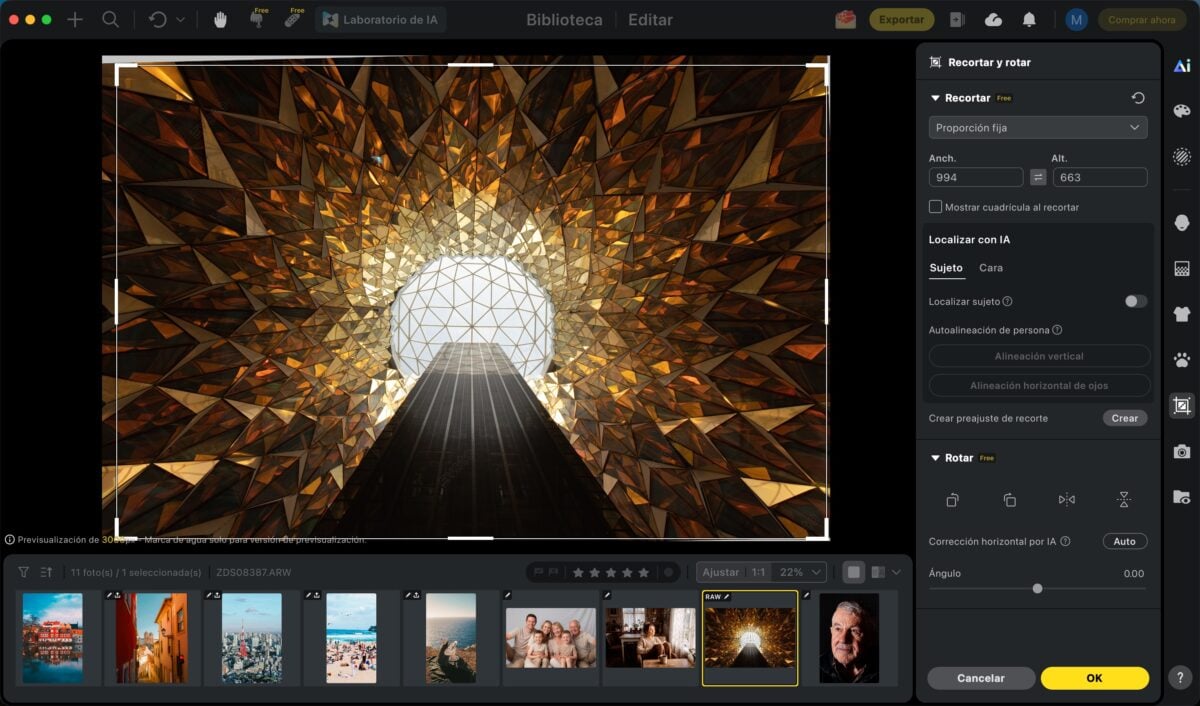Rotate the image right 90 degrees
Viewport: 1200px width, 706px height.
(x=1010, y=499)
